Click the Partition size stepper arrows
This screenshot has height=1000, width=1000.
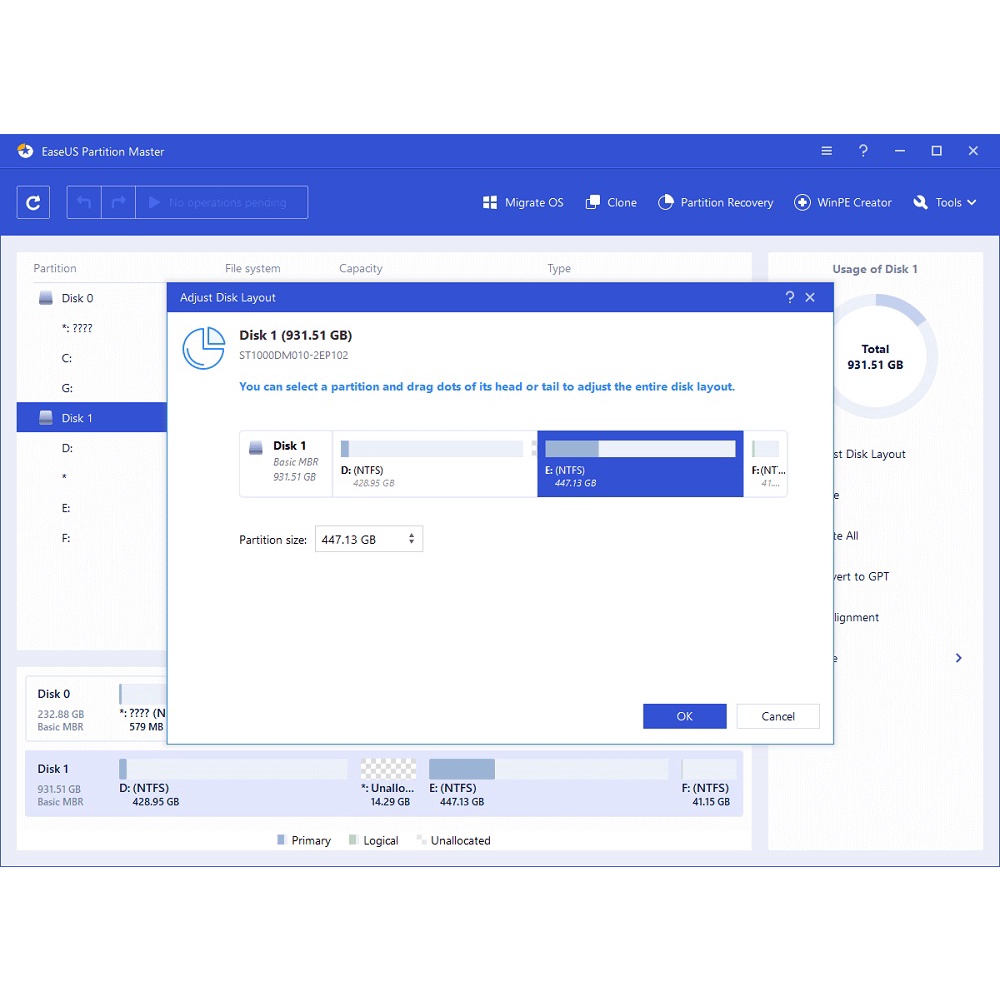point(411,539)
